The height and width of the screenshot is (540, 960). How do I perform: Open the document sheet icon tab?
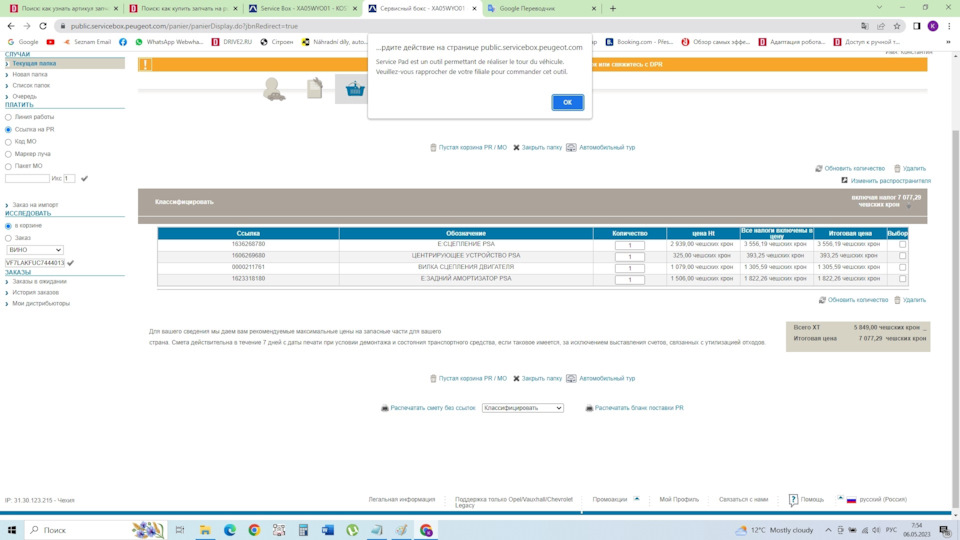coord(315,89)
